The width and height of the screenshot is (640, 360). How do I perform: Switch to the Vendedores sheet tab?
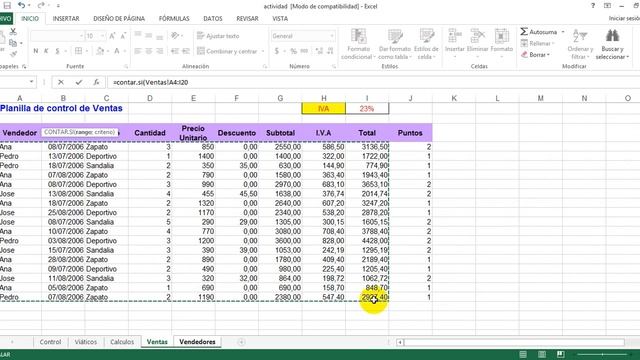tap(197, 342)
